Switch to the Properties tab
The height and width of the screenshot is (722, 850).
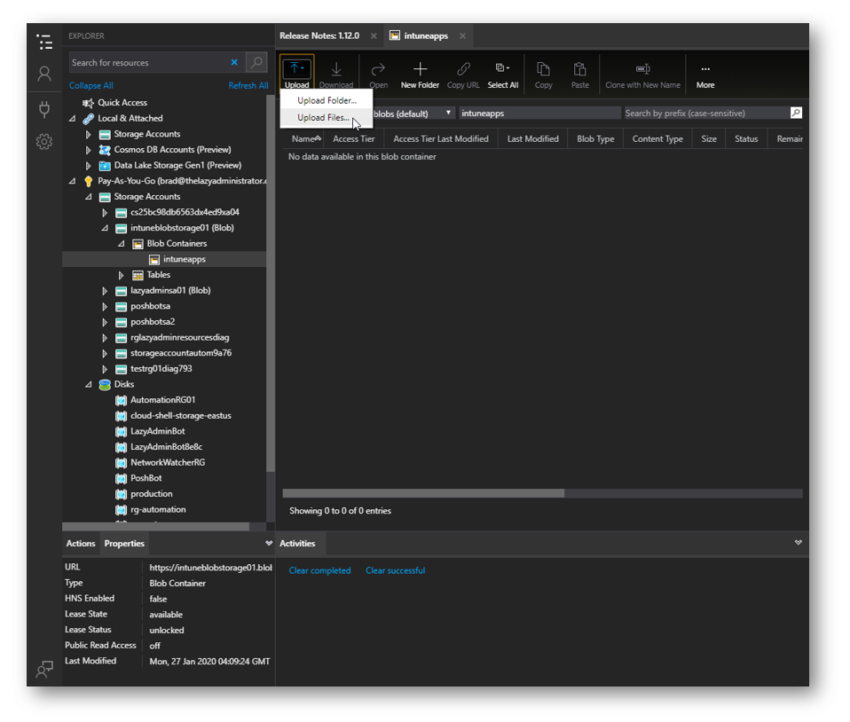coord(124,543)
